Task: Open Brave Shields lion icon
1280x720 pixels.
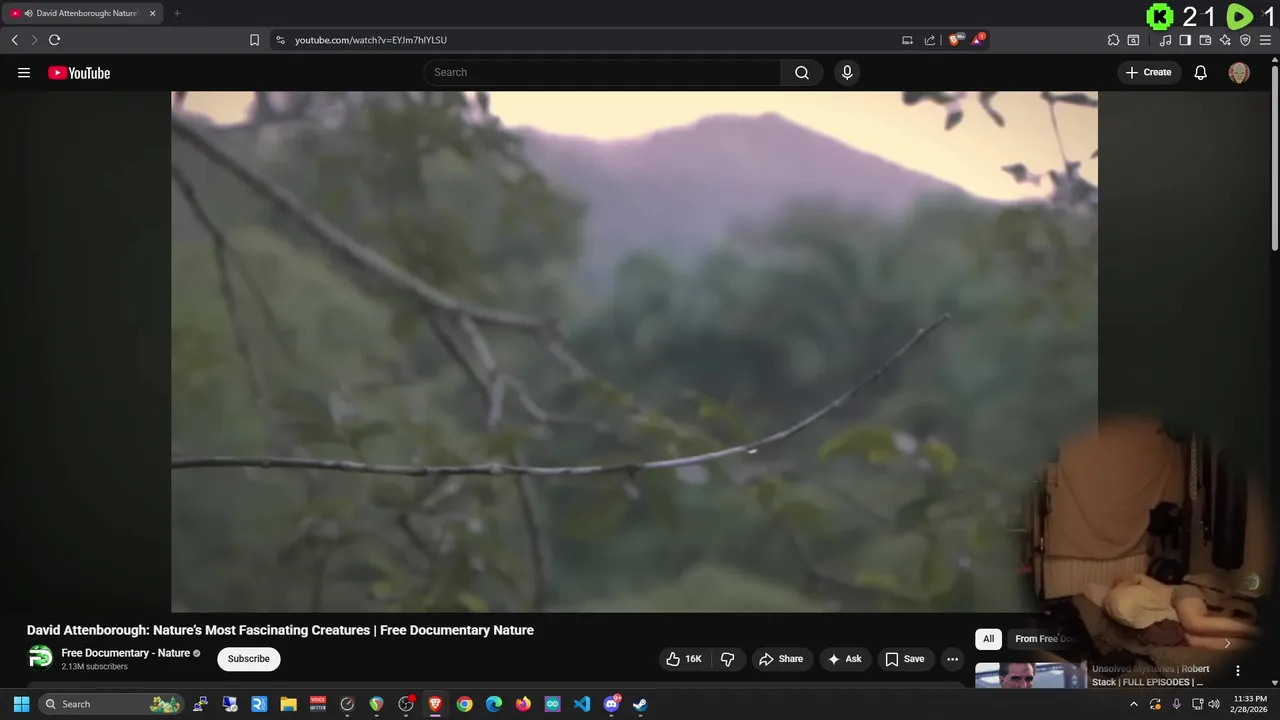Action: coord(955,40)
